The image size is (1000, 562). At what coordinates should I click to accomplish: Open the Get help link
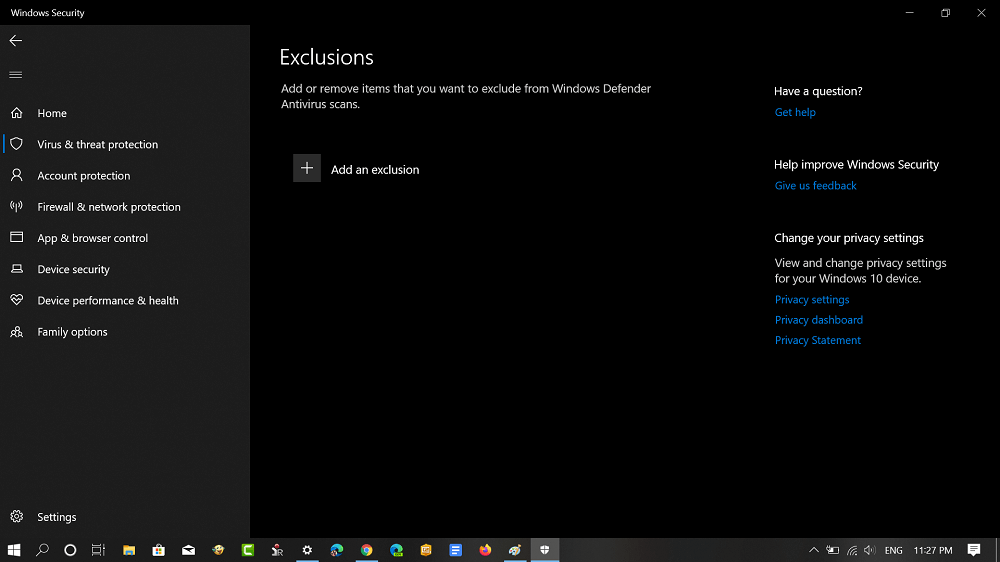tap(795, 112)
